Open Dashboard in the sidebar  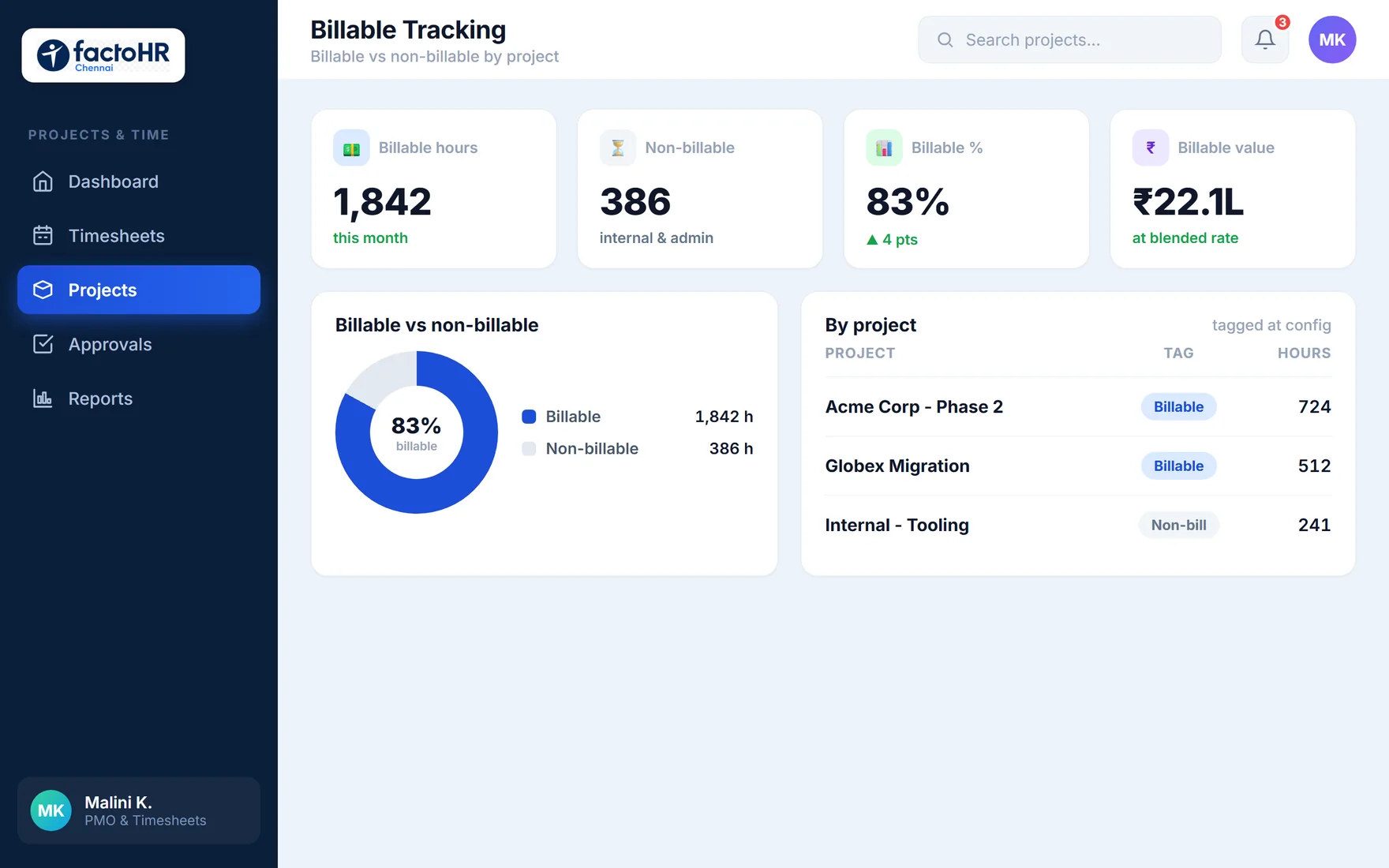(139, 181)
